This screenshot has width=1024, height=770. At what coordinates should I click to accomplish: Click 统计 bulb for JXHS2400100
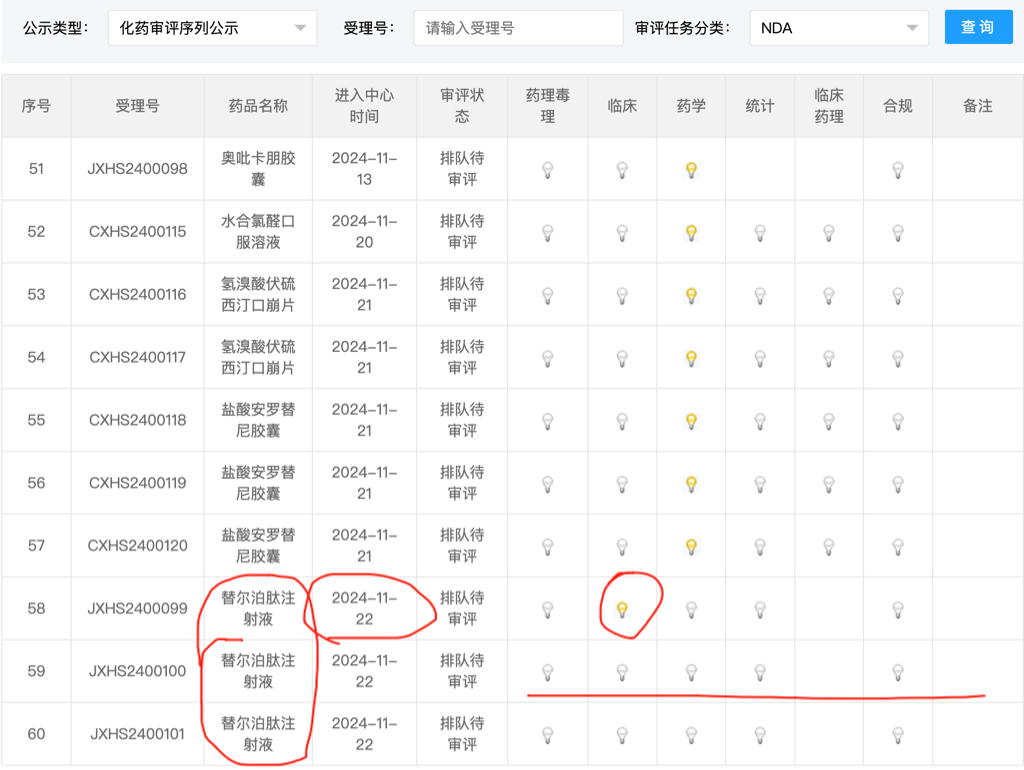point(760,673)
